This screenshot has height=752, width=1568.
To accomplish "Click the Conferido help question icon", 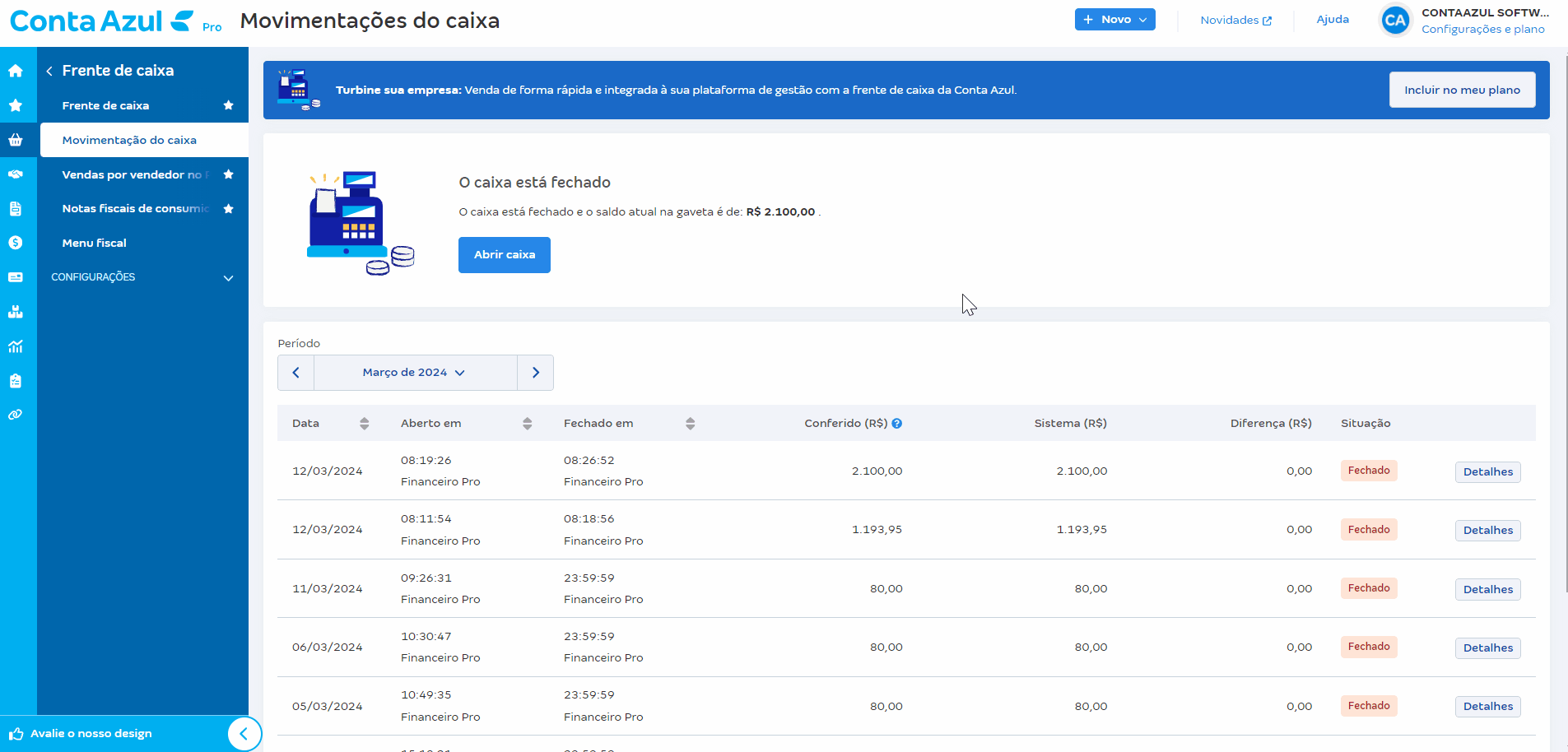I will [897, 424].
